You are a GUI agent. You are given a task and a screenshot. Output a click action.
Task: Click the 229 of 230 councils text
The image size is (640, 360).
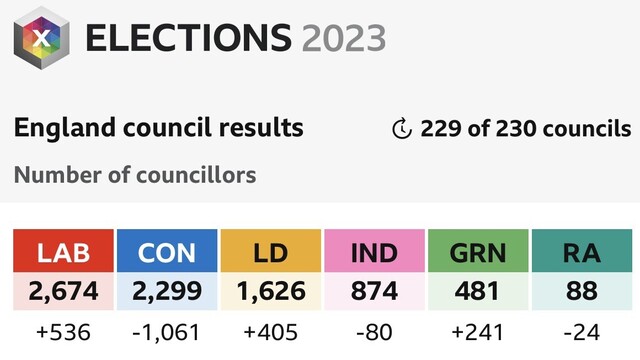(x=526, y=129)
